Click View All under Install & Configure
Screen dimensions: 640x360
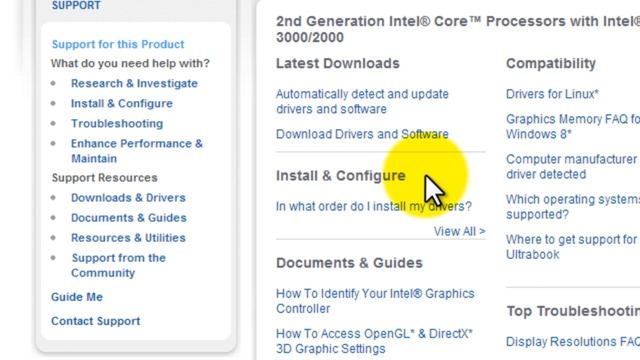click(460, 231)
